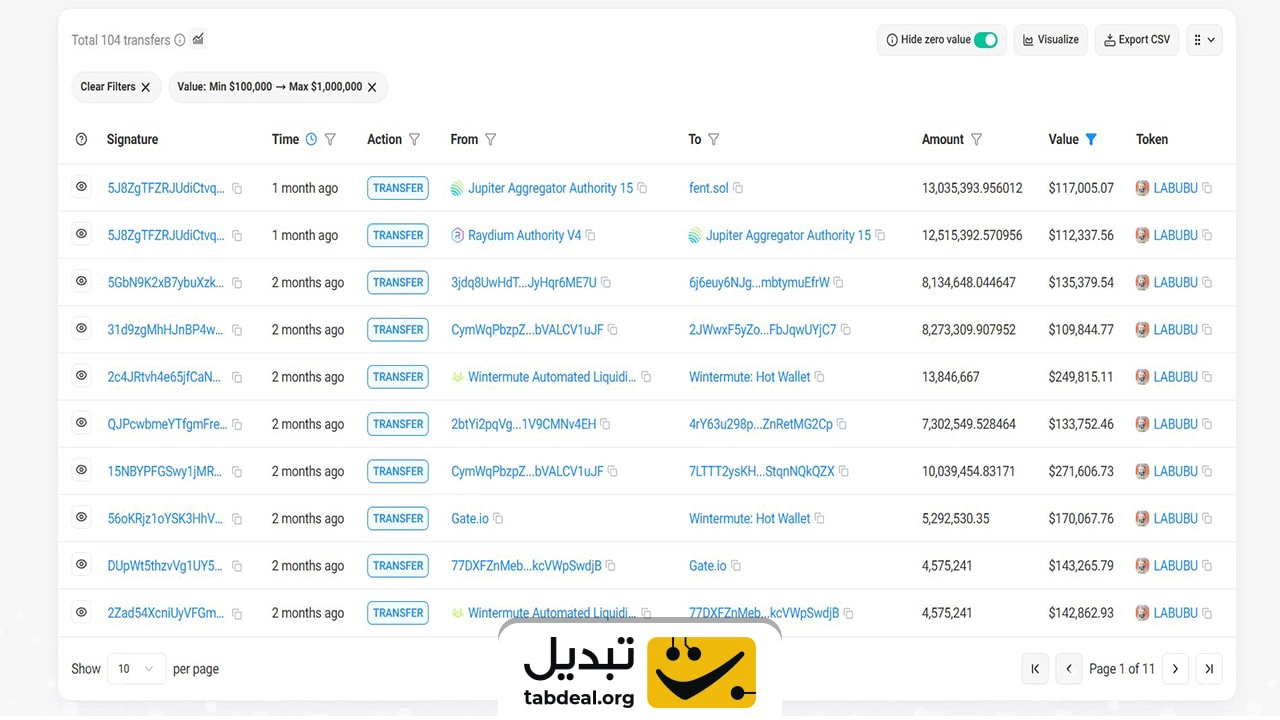The image size is (1280, 720).
Task: Jump to the last page of transfers
Action: pyautogui.click(x=1209, y=669)
